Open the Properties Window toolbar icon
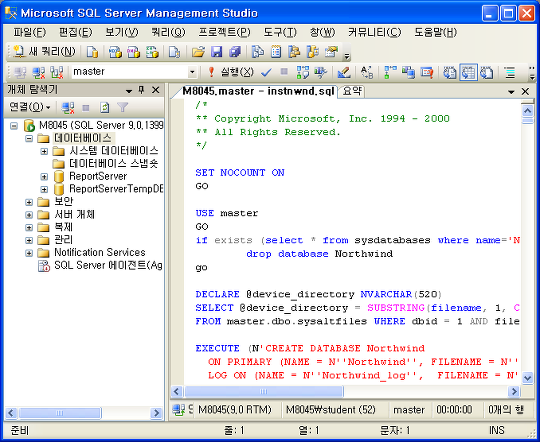Image resolution: width=540 pixels, height=442 pixels. (x=331, y=52)
